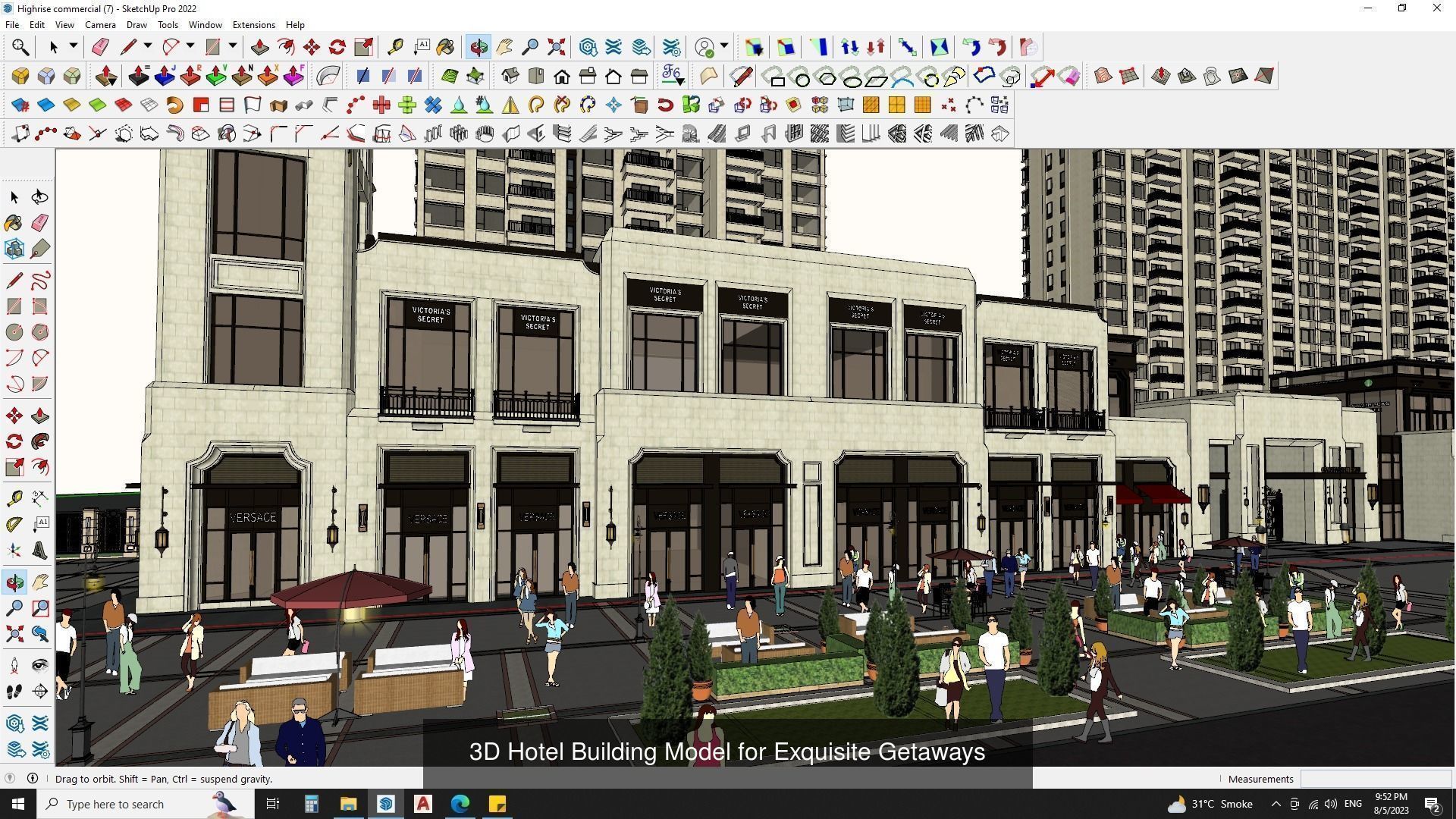Open Microsoft Edge from the taskbar
The height and width of the screenshot is (819, 1456).
click(460, 804)
